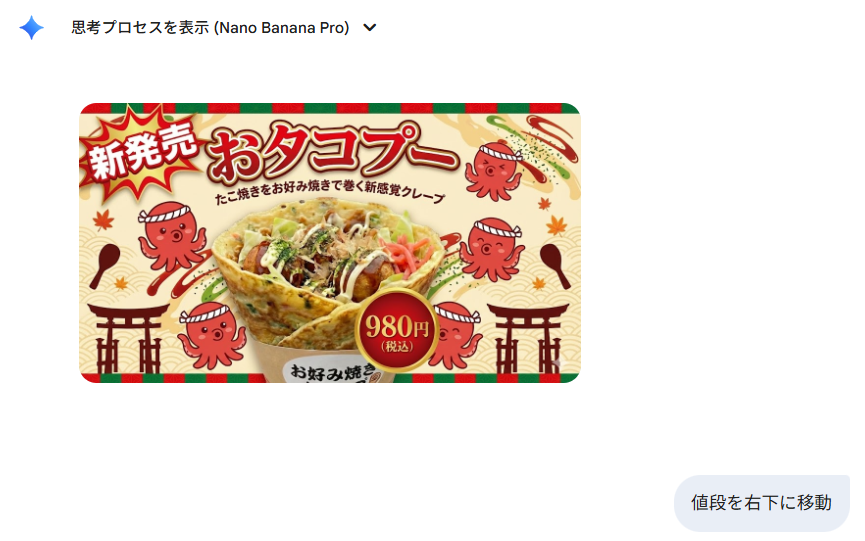The height and width of the screenshot is (541, 865).
Task: Click the blue Gemini sparkle icon
Action: tap(31, 28)
